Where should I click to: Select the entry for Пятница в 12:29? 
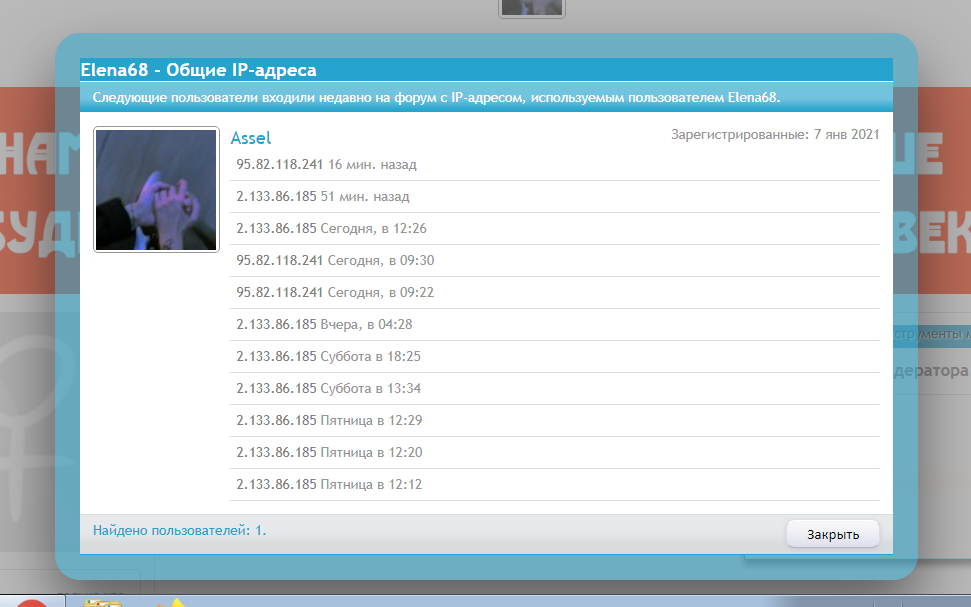click(x=329, y=420)
